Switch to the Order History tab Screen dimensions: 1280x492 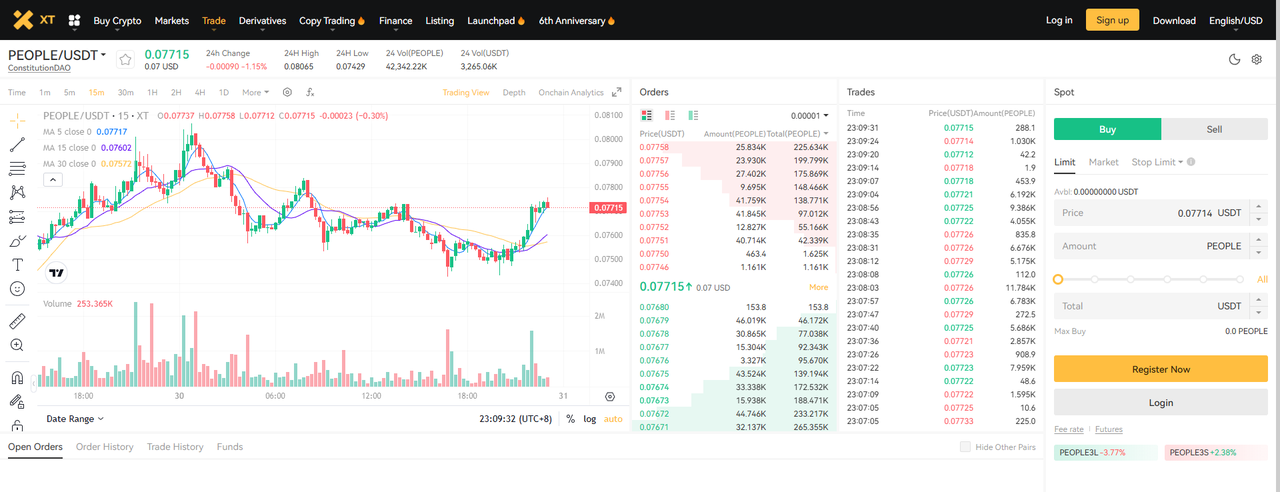(104, 447)
